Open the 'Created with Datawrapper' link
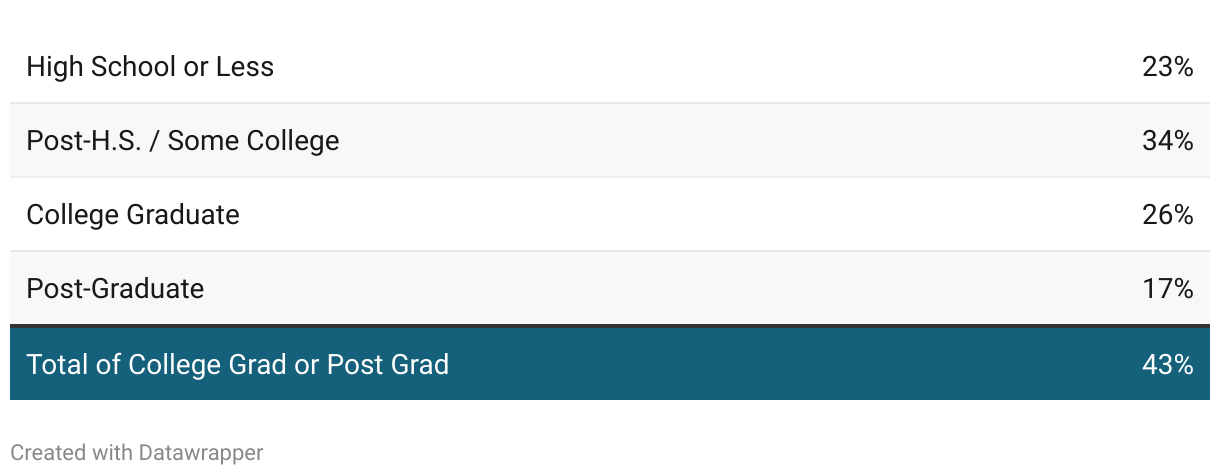The height and width of the screenshot is (476, 1220). (x=137, y=453)
